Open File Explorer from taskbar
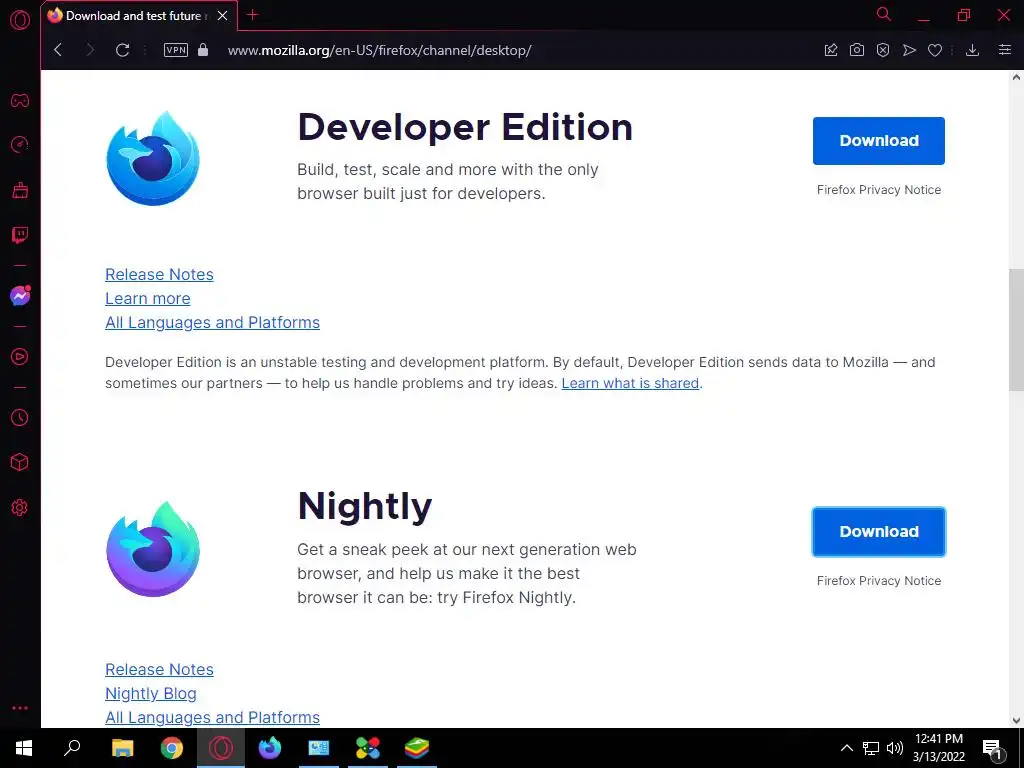Viewport: 1024px width, 768px height. 122,748
